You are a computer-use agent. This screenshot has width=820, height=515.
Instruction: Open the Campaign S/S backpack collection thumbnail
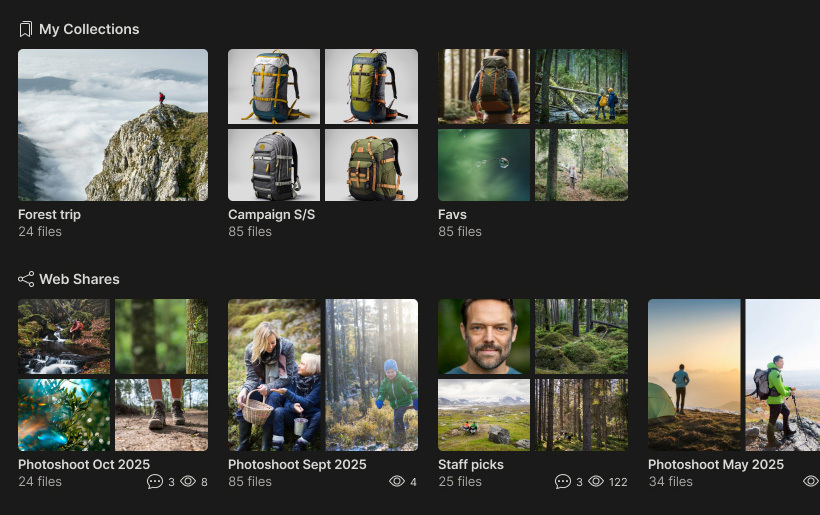coord(323,125)
